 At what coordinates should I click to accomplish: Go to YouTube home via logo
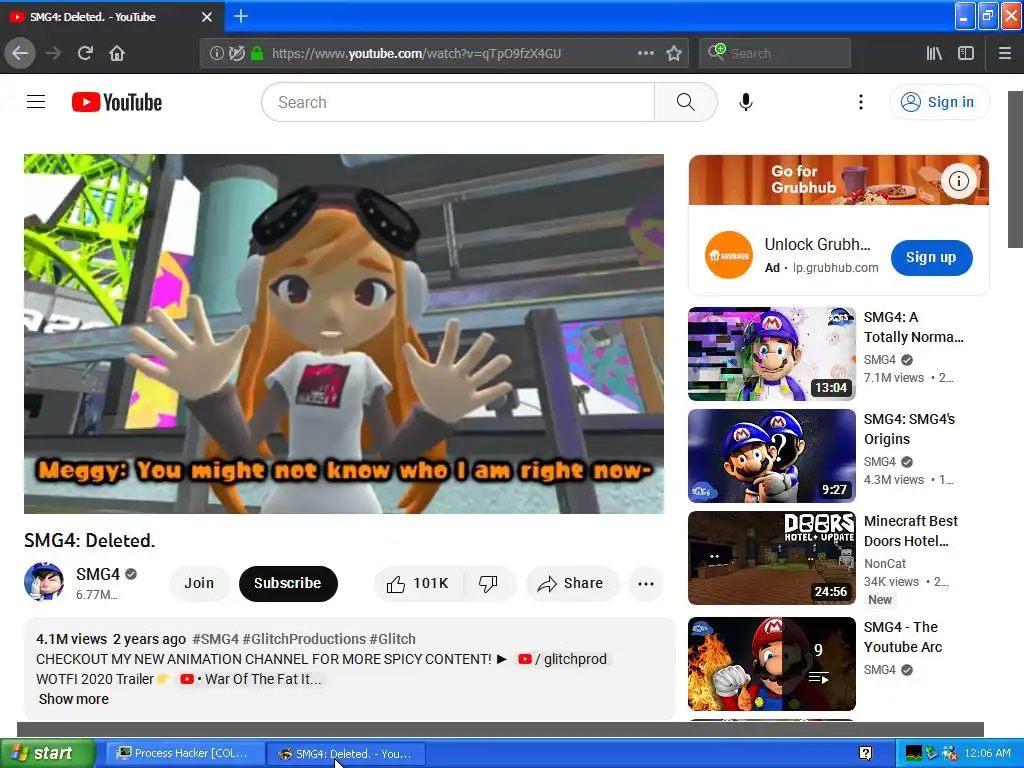117,102
